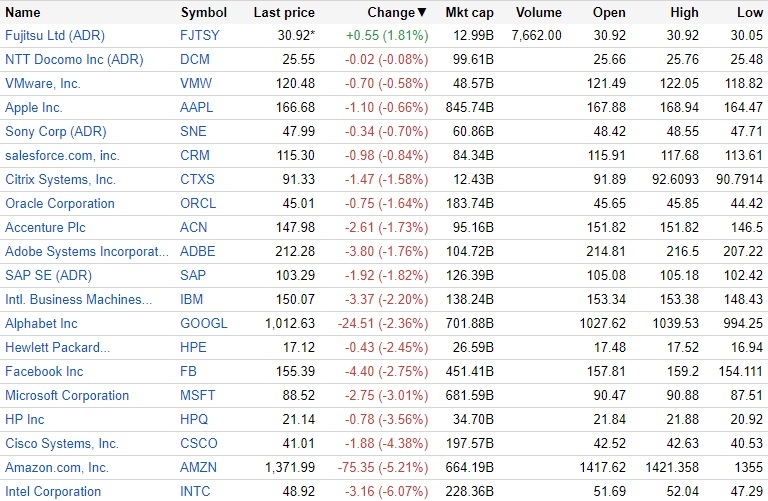Open the Intel Corporation link
Image resolution: width=768 pixels, height=501 pixels.
(53, 492)
